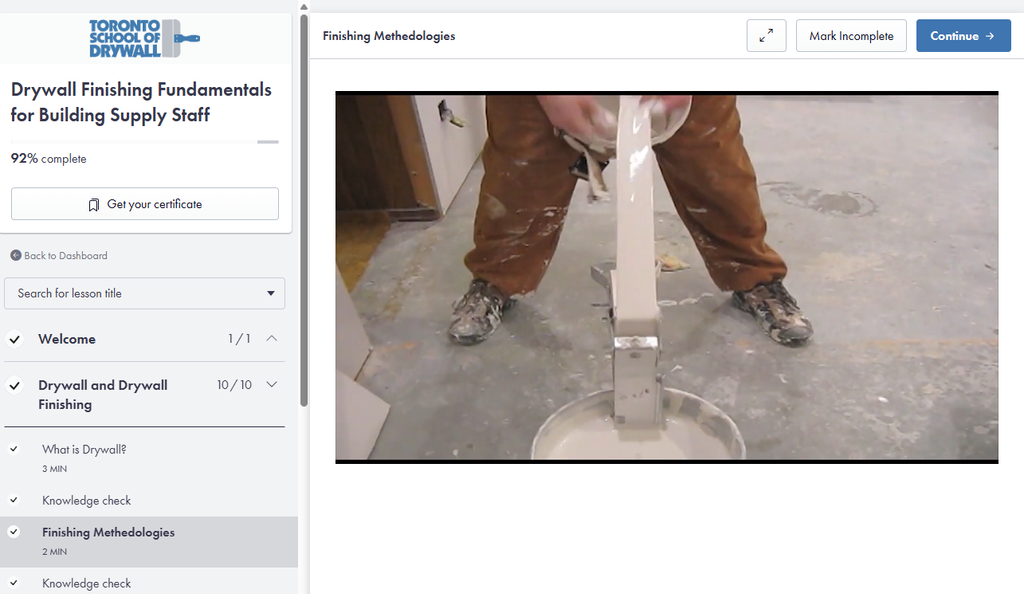Click the checkmark next to What is Drywall?
This screenshot has width=1024, height=594.
14,449
